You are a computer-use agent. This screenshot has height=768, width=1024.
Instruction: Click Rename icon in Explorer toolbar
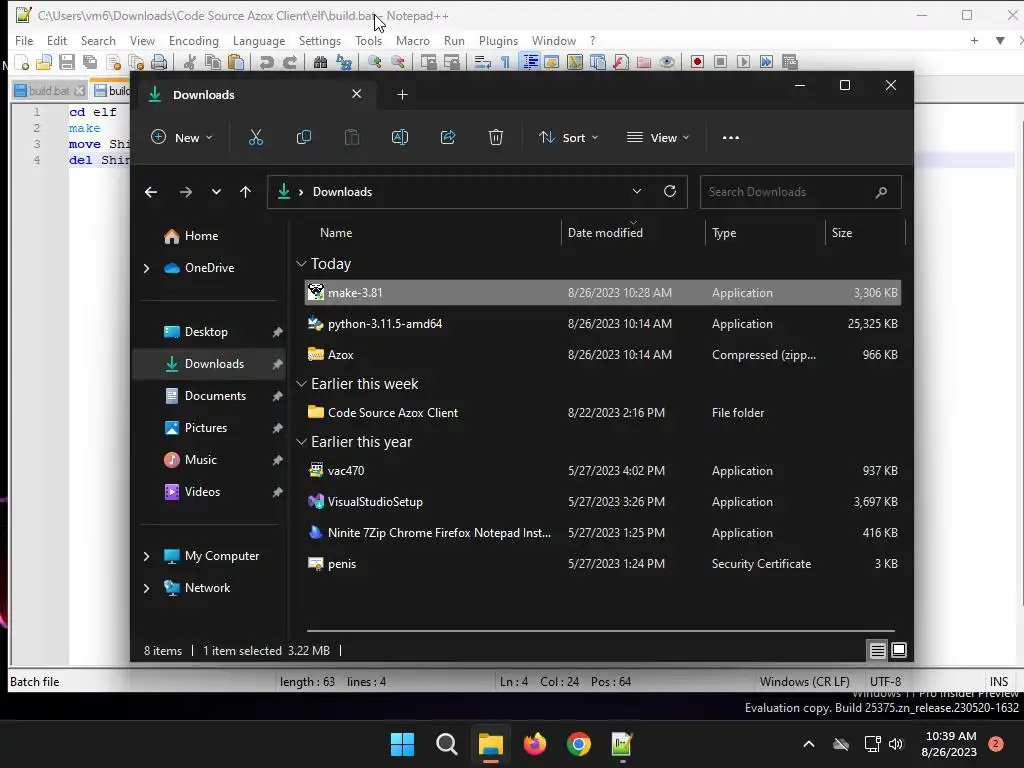point(400,138)
